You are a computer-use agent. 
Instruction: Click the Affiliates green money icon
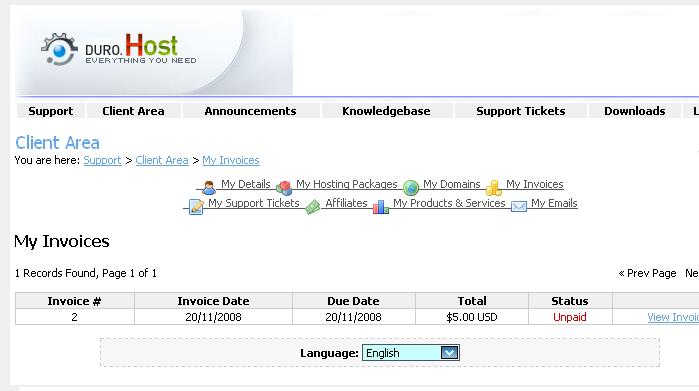coord(312,207)
